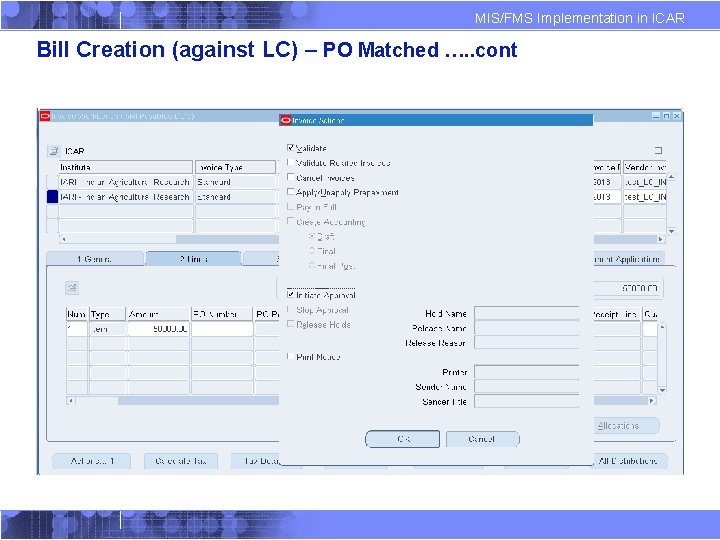
Task: Tick the Create Accounting checkbox
Action: tap(290, 221)
